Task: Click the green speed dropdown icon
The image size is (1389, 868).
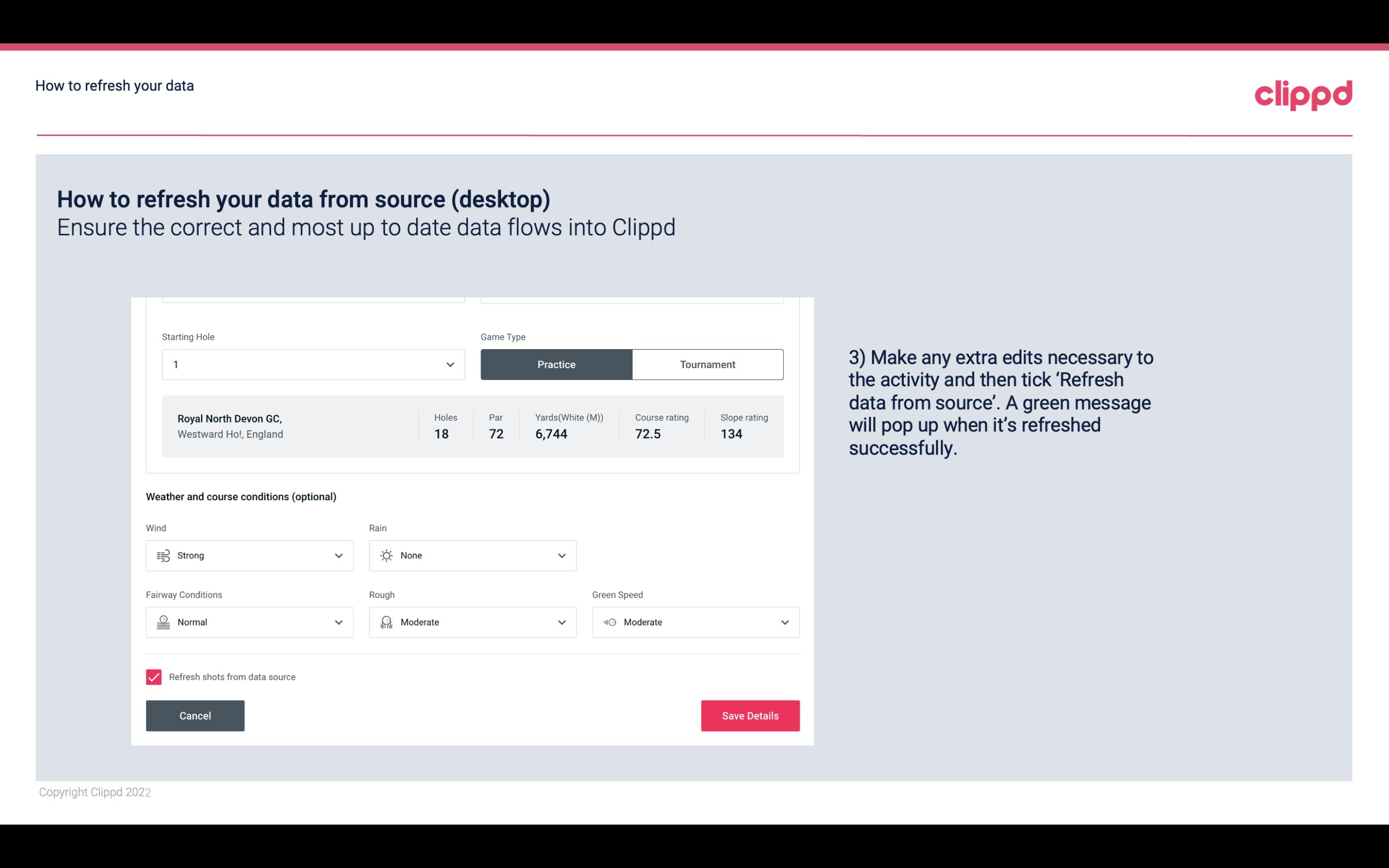Action: click(785, 622)
